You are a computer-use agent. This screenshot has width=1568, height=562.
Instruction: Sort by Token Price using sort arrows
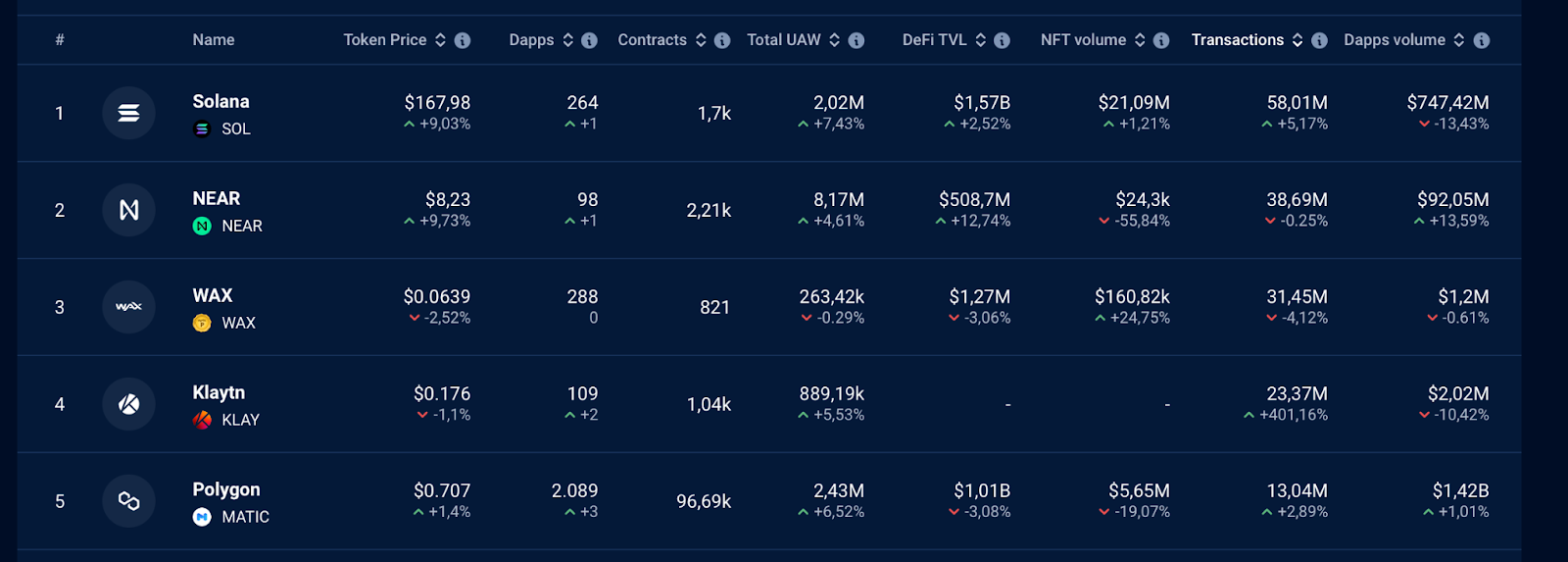[x=440, y=40]
